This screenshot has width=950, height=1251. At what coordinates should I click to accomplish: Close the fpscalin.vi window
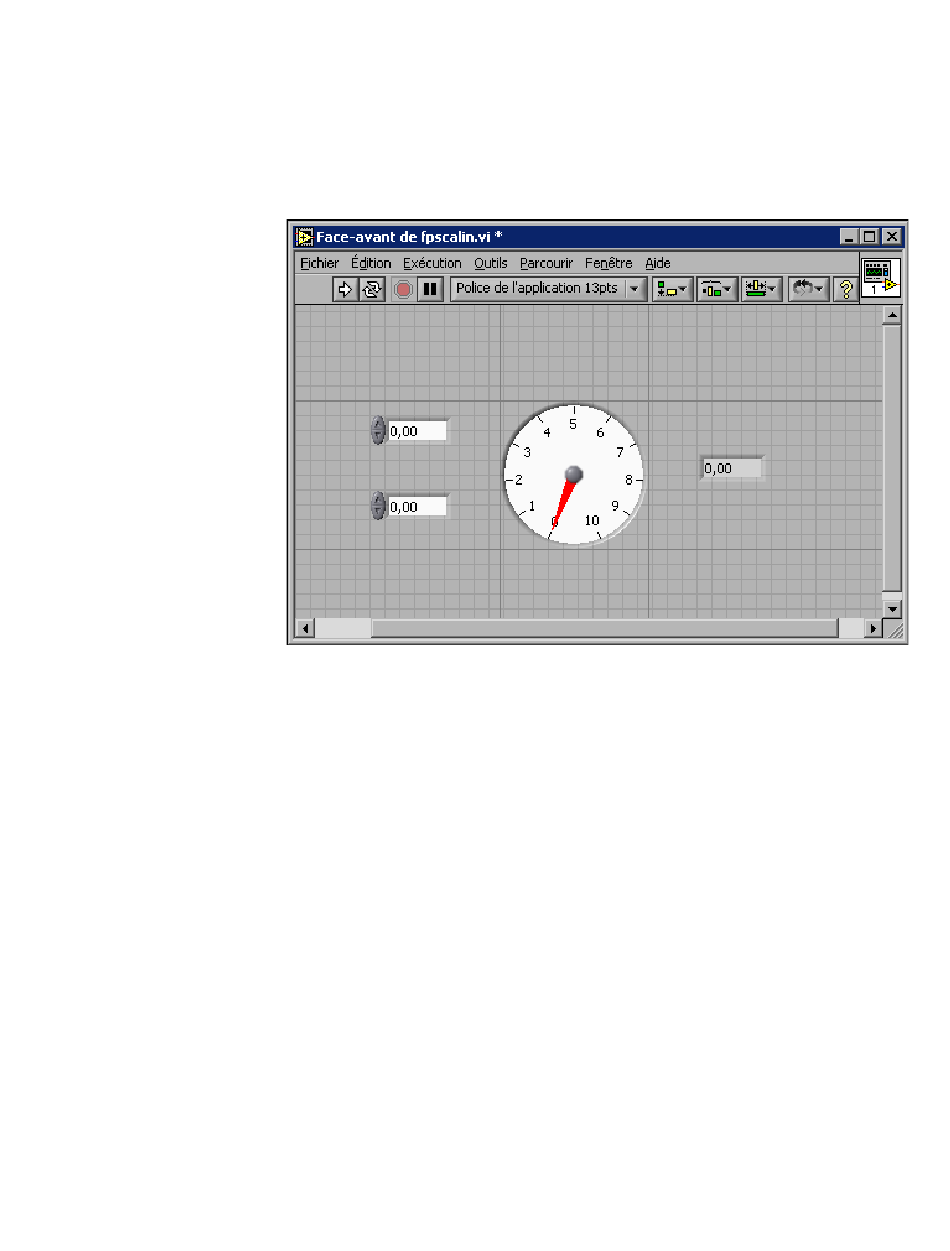point(891,237)
